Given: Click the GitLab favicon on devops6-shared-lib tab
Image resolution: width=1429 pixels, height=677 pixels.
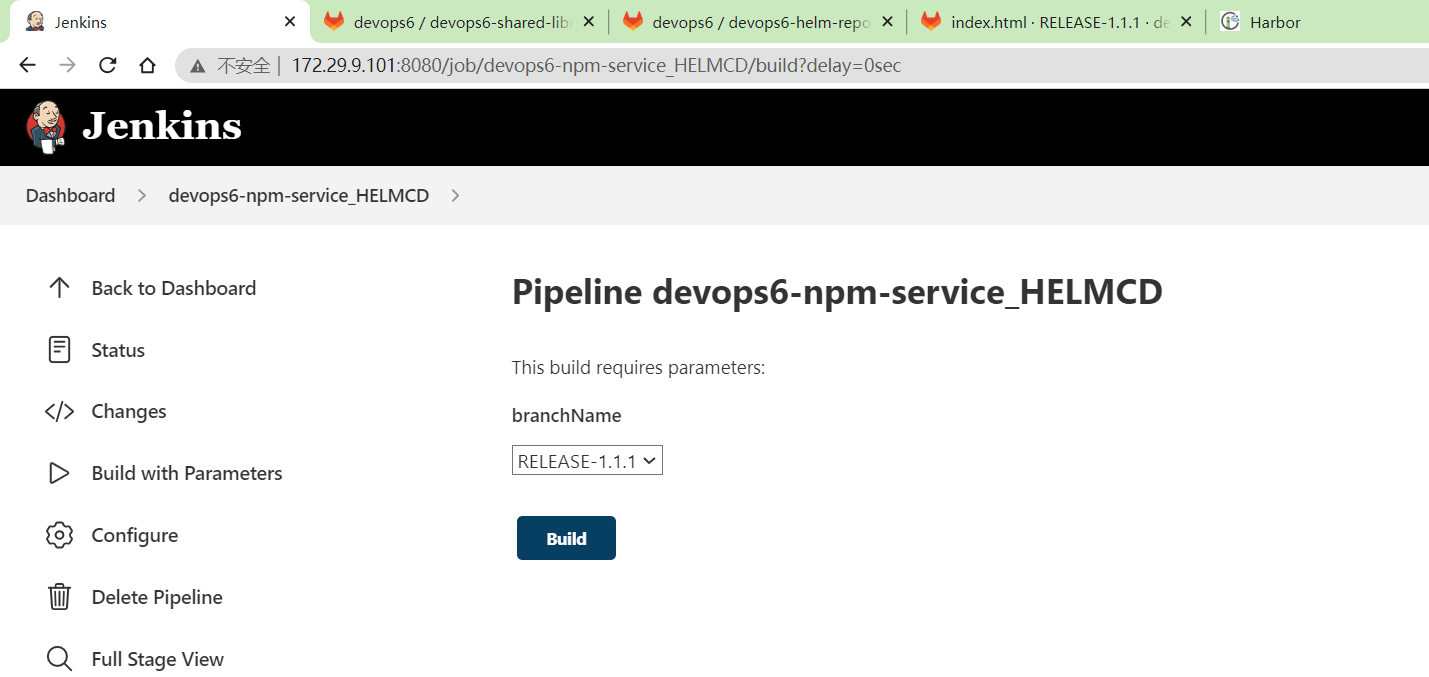Looking at the screenshot, I should click(x=333, y=22).
